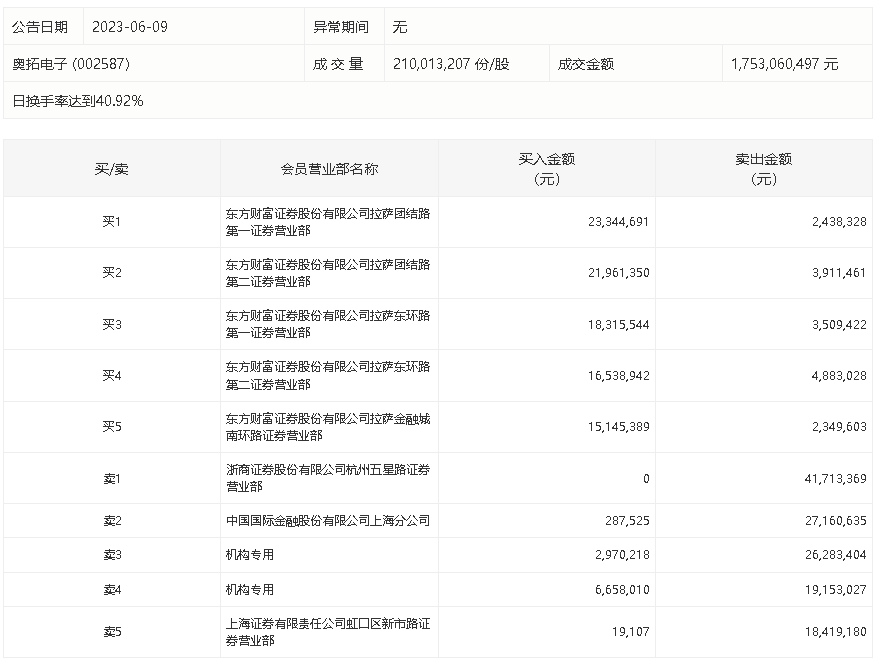Click buy amount 16,538,942

619,376
